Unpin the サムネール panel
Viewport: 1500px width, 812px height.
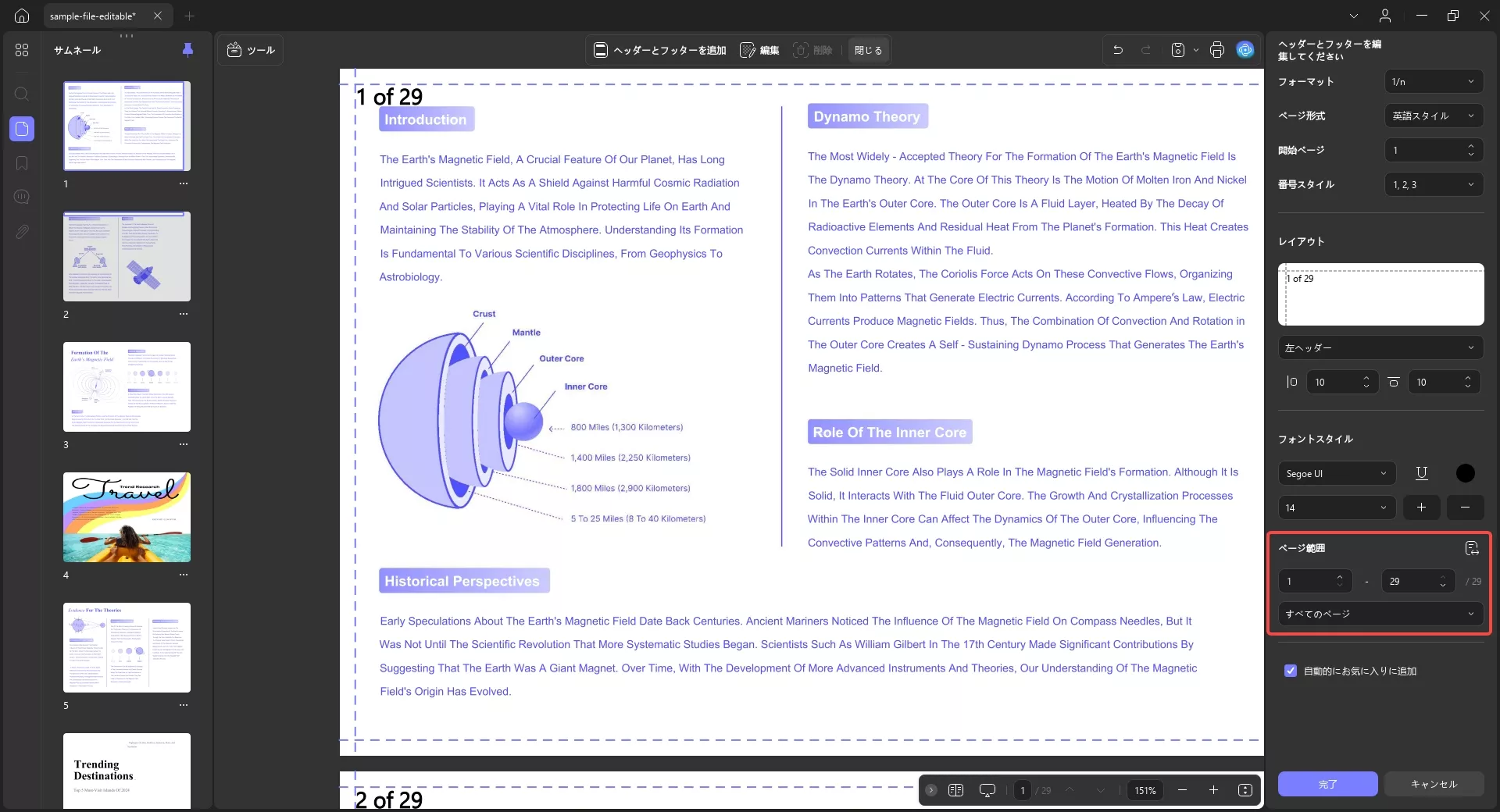tap(187, 50)
